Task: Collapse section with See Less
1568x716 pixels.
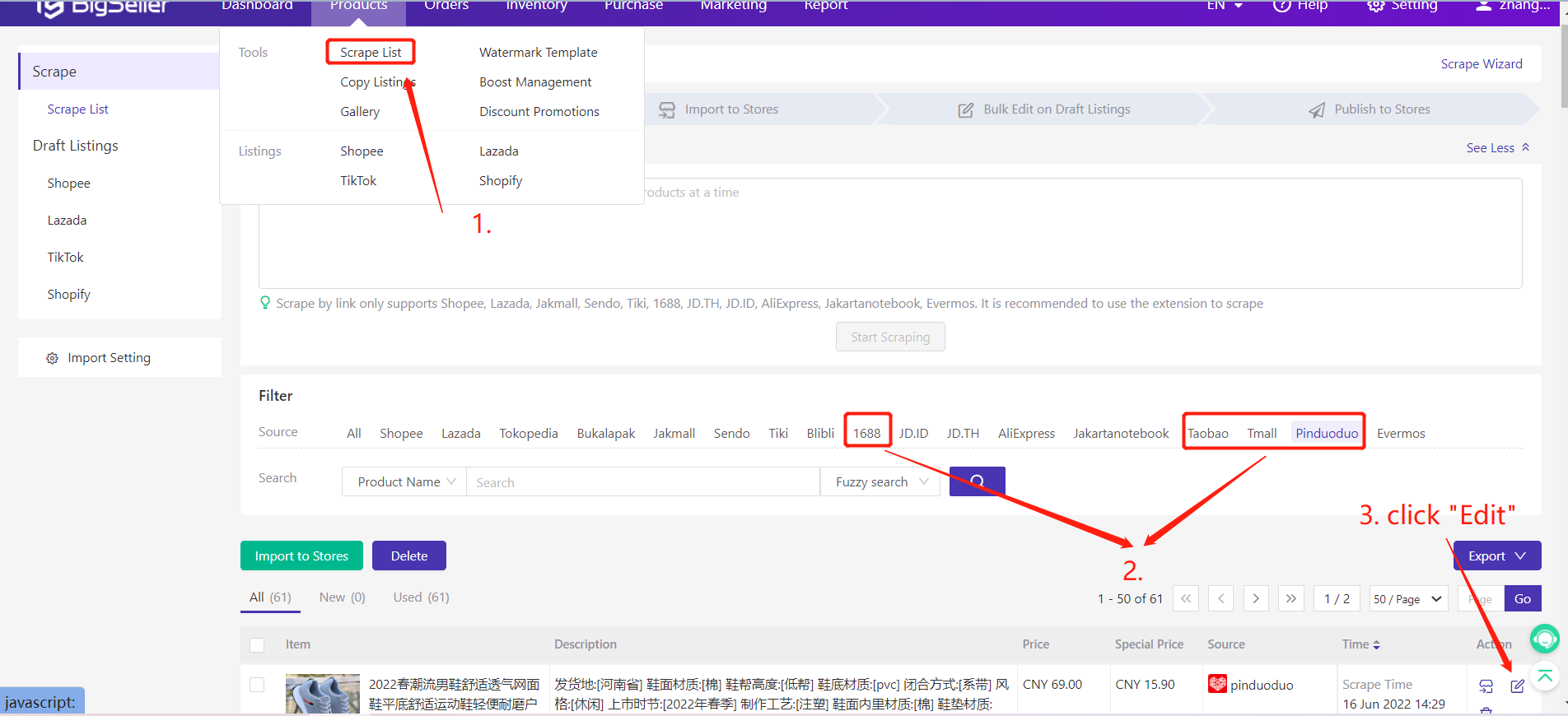Action: point(1498,148)
